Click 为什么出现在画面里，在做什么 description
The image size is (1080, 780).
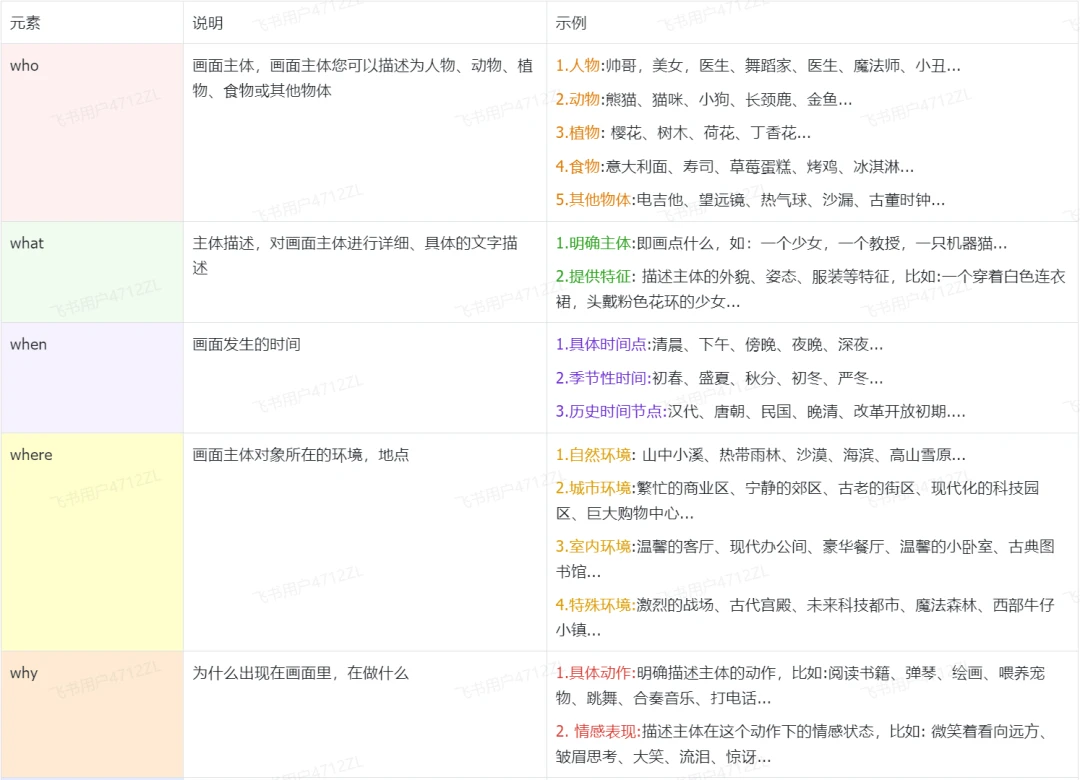pyautogui.click(x=300, y=673)
